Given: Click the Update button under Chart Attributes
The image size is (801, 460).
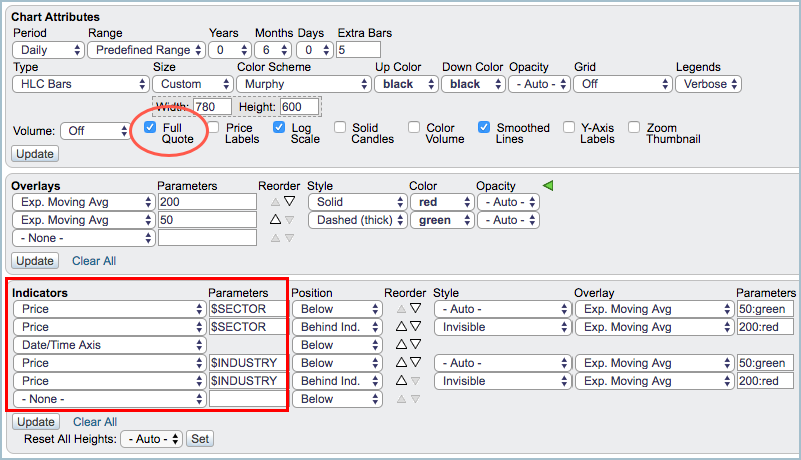Looking at the screenshot, I should (35, 154).
